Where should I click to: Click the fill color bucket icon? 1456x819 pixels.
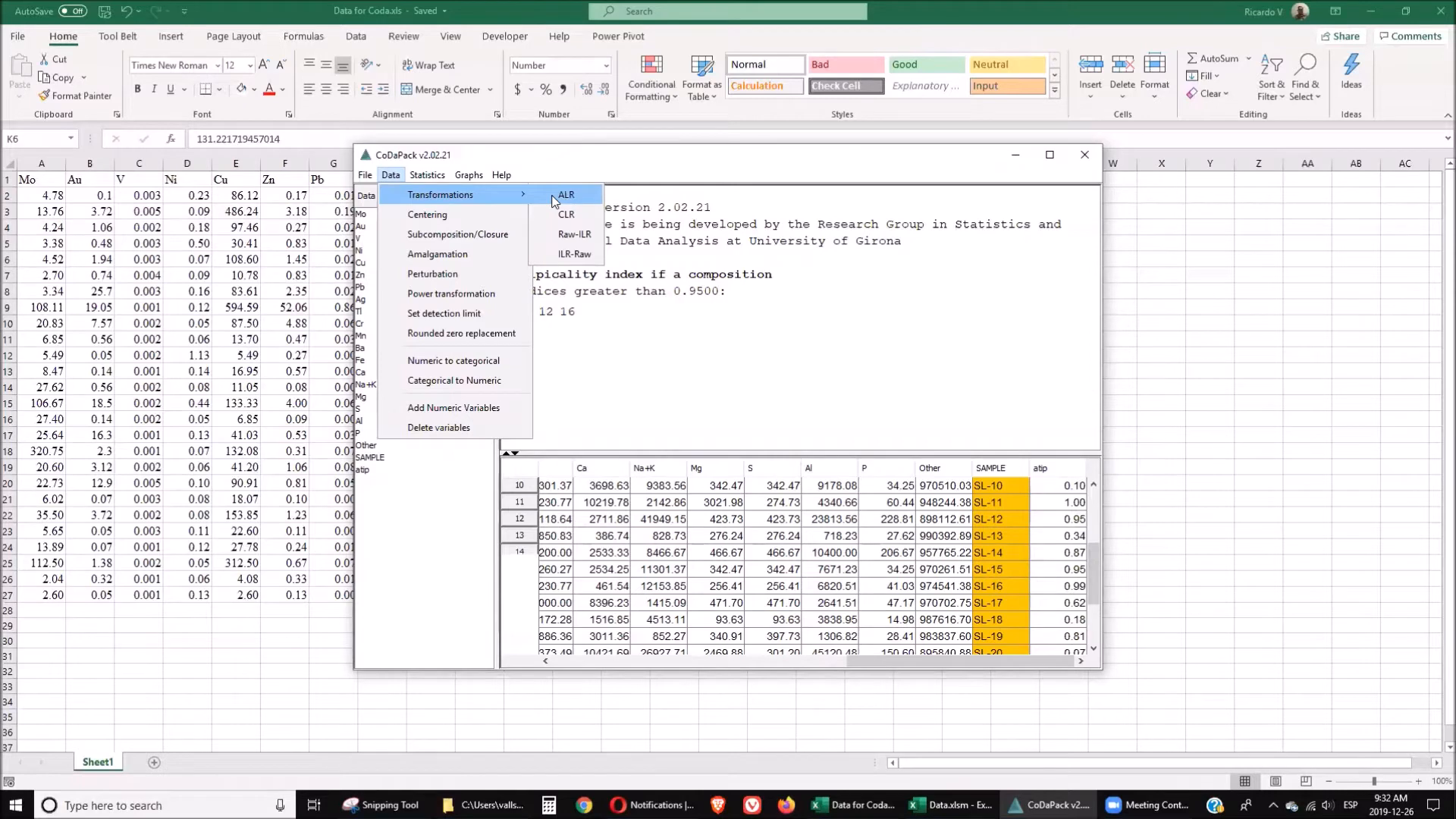click(241, 89)
